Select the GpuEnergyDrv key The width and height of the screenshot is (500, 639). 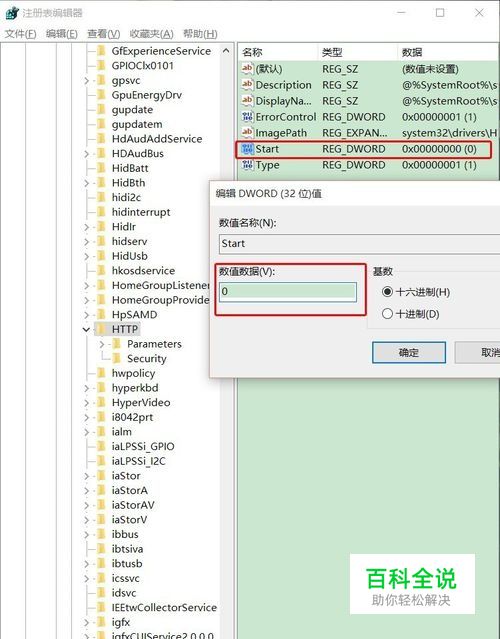pyautogui.click(x=147, y=95)
